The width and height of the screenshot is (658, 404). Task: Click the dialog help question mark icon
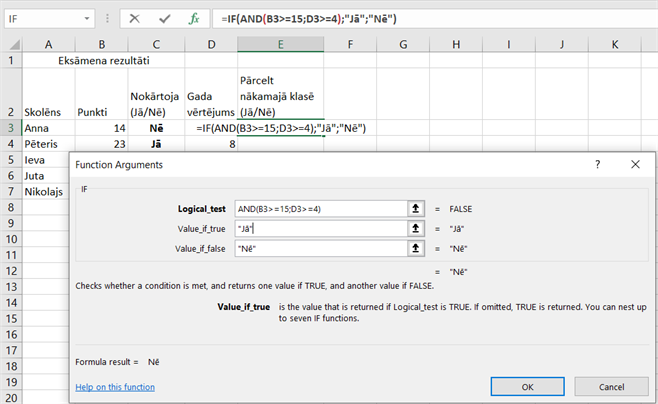(597, 164)
